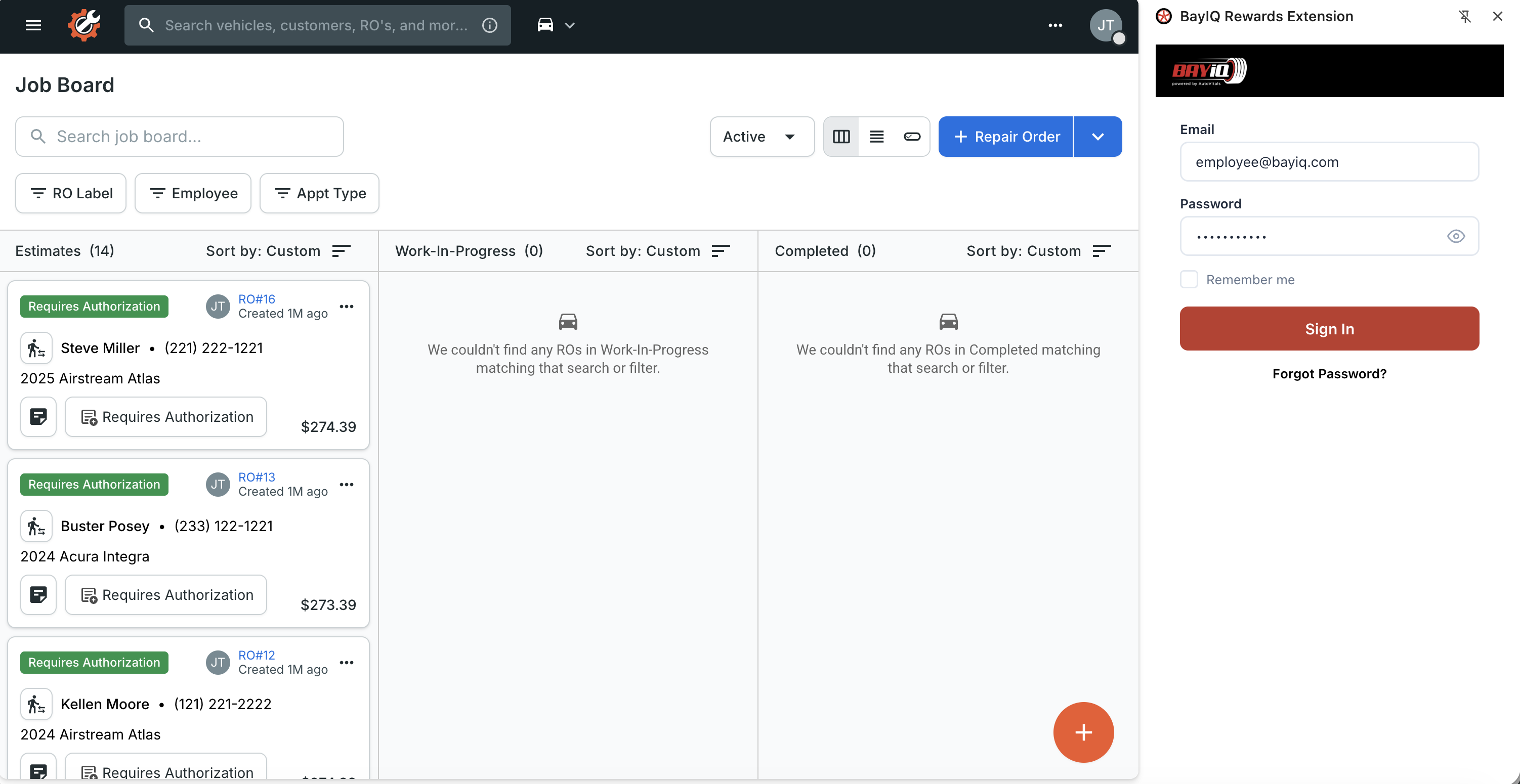This screenshot has height=784, width=1520.
Task: Click Requires Authorization status button on RO#13
Action: (x=166, y=595)
